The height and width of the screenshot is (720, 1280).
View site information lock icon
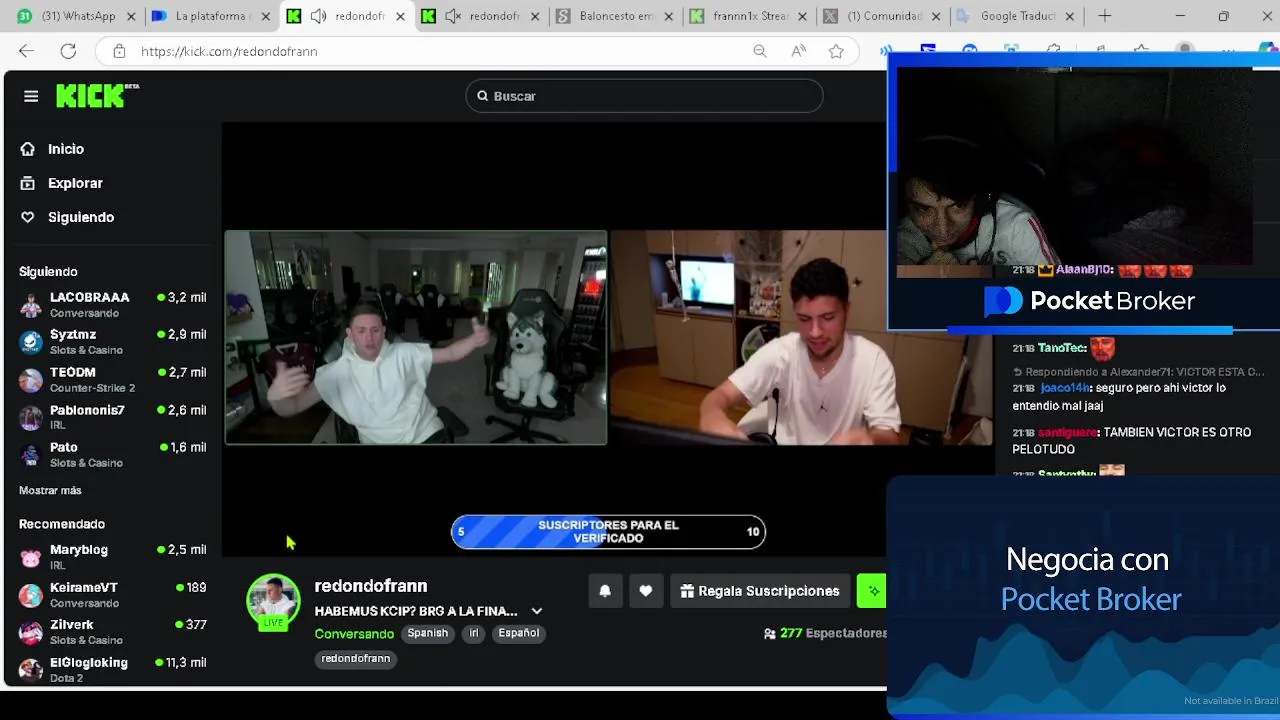119,51
